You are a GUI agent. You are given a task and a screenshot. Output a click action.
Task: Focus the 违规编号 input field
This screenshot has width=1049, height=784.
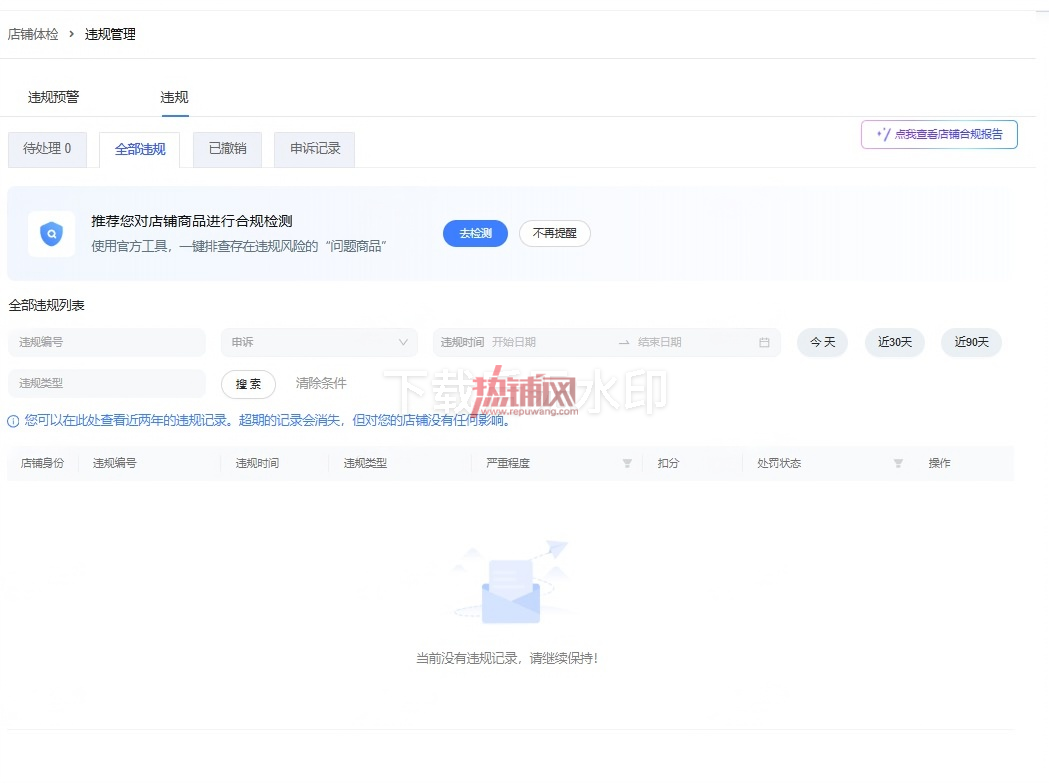(x=106, y=342)
